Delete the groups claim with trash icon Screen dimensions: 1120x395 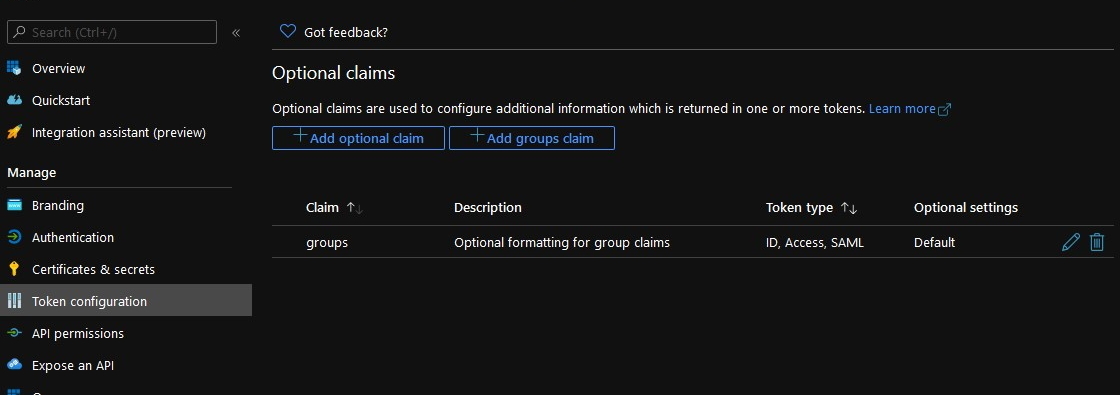click(1097, 242)
